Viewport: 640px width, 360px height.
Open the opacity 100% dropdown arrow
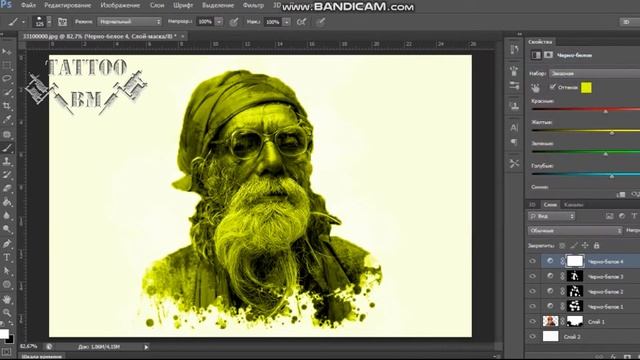click(x=219, y=22)
